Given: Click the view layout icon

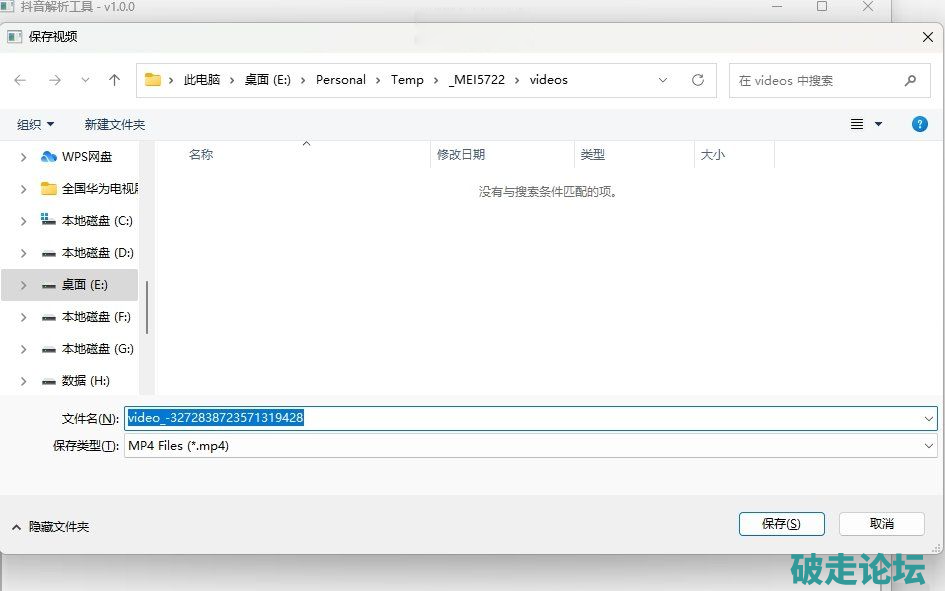Looking at the screenshot, I should point(857,124).
